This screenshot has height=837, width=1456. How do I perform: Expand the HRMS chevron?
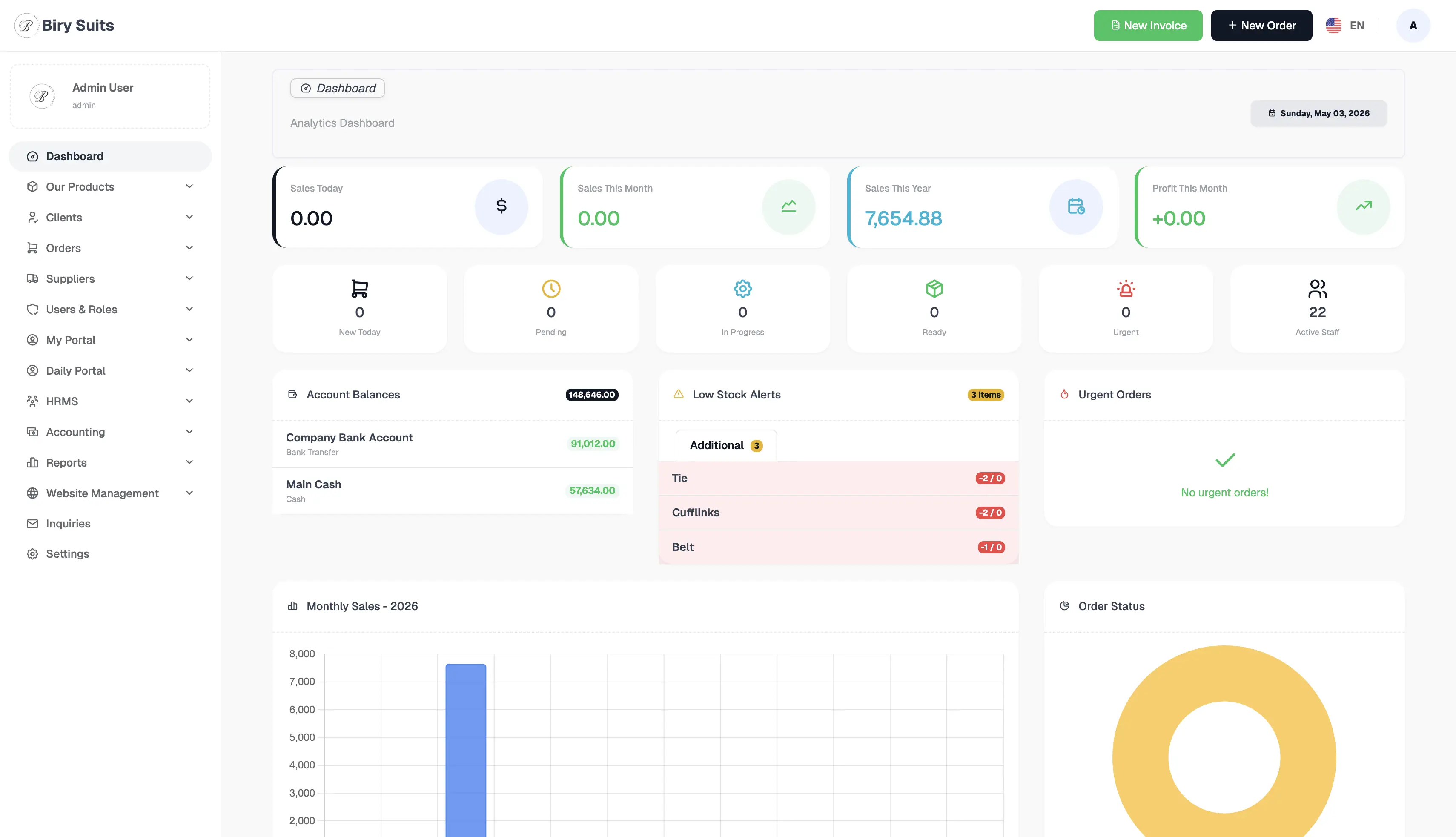189,401
